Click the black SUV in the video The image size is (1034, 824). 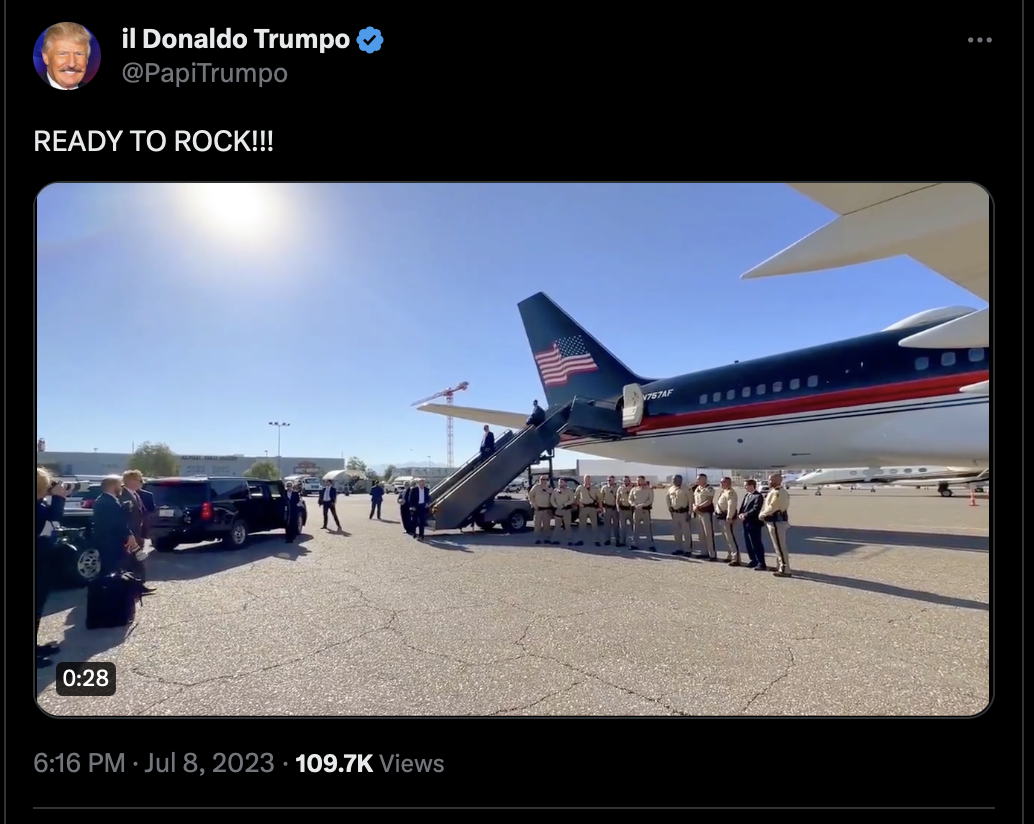pyautogui.click(x=221, y=512)
